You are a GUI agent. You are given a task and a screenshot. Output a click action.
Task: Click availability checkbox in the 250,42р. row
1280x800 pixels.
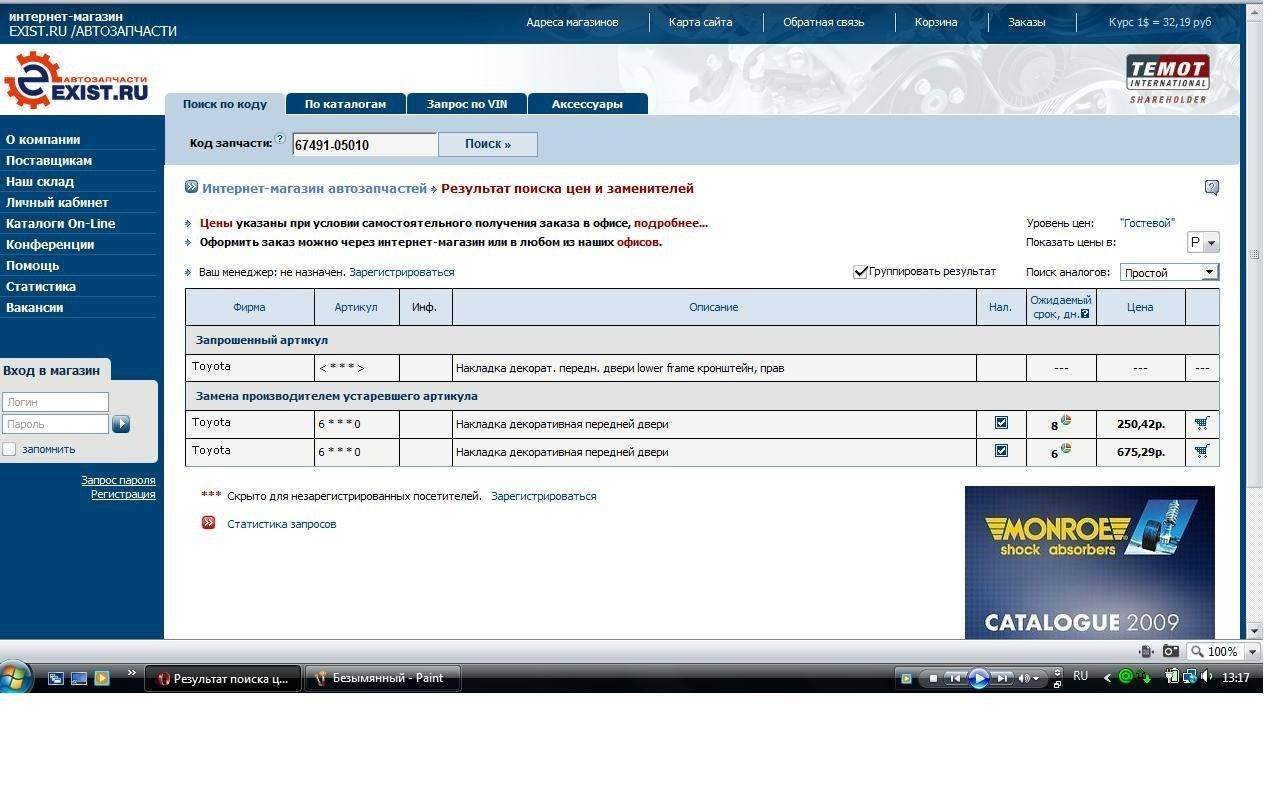click(1001, 423)
